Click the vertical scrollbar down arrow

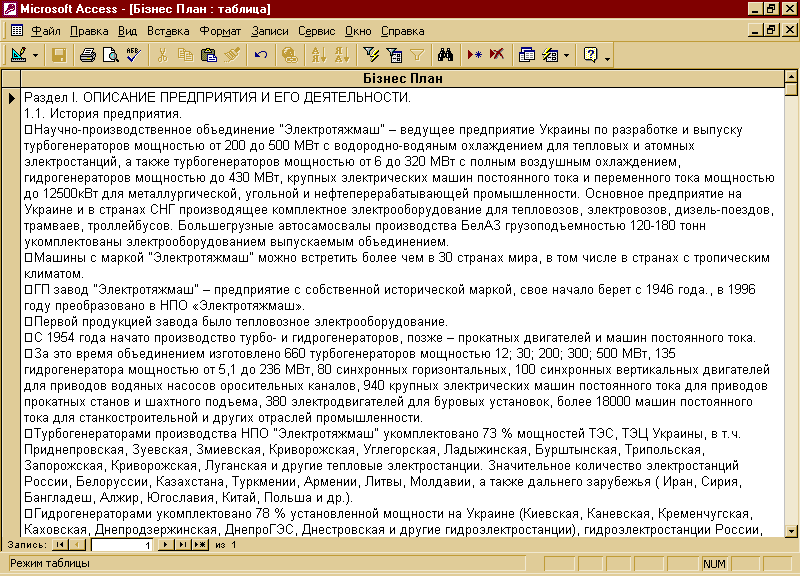(x=791, y=531)
